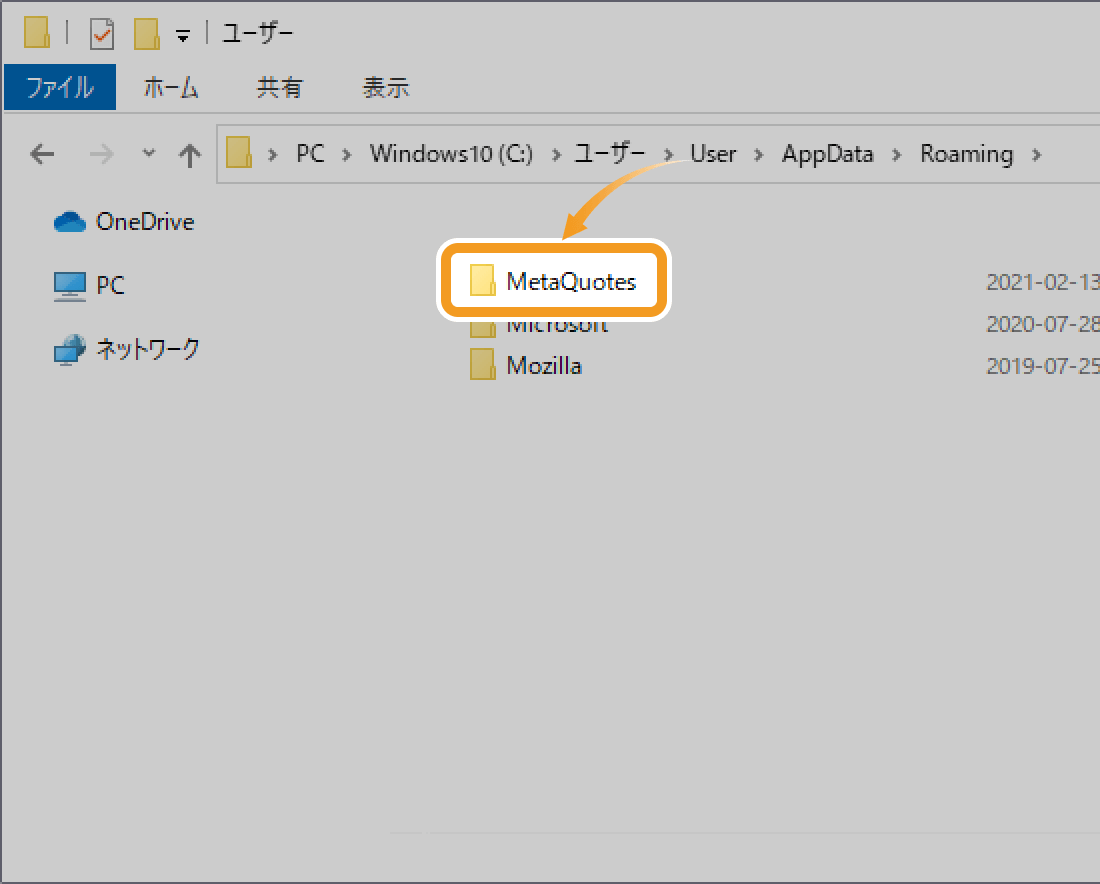Image resolution: width=1100 pixels, height=884 pixels.
Task: Click the Properties icon in quick access toolbar
Action: click(102, 35)
